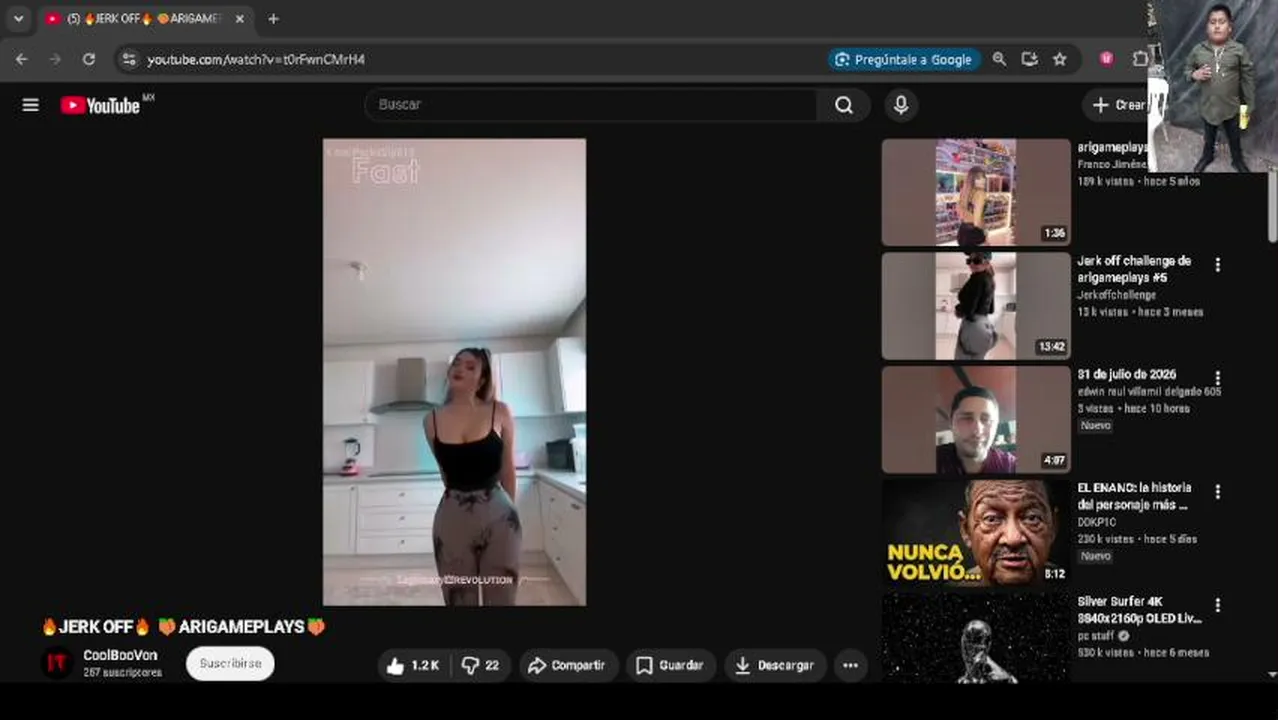This screenshot has width=1278, height=720.
Task: Open the suggested video thumbnail lasting 1:36
Action: (x=976, y=192)
